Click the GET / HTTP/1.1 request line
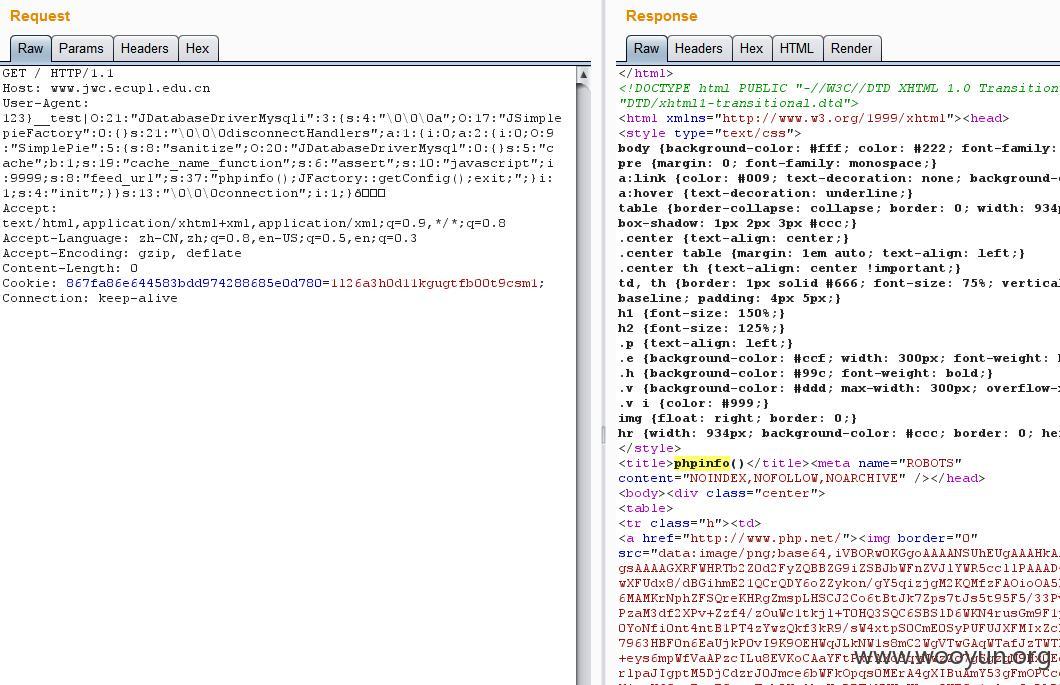The height and width of the screenshot is (685, 1060). [x=58, y=73]
